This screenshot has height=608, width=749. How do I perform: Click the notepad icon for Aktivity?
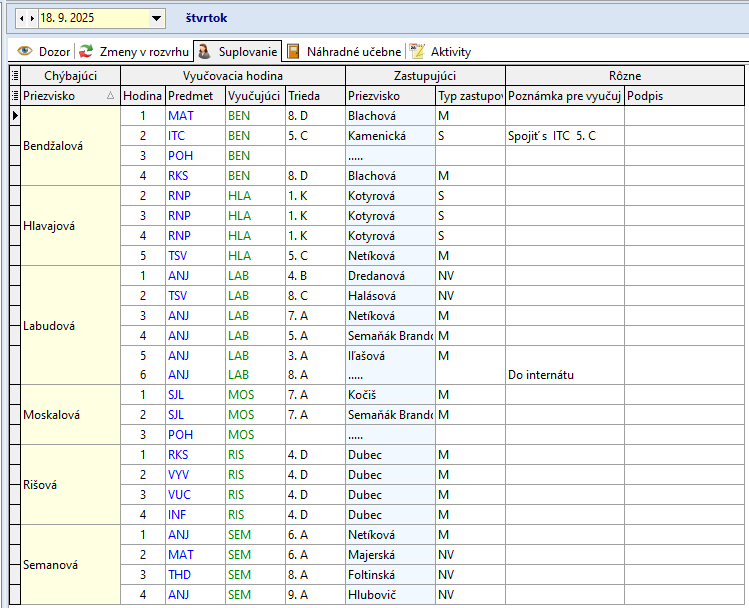pos(418,51)
